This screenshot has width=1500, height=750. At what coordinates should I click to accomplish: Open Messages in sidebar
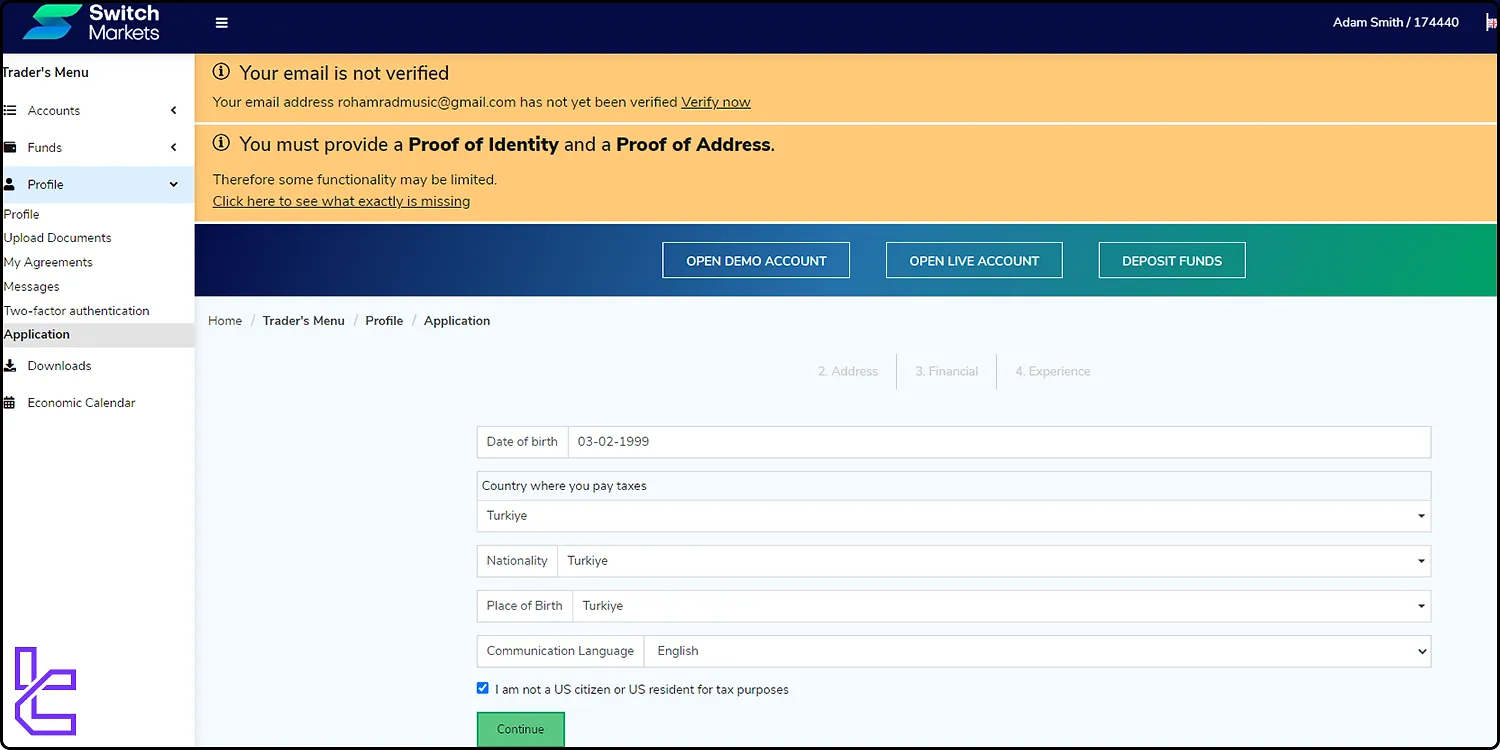point(32,287)
